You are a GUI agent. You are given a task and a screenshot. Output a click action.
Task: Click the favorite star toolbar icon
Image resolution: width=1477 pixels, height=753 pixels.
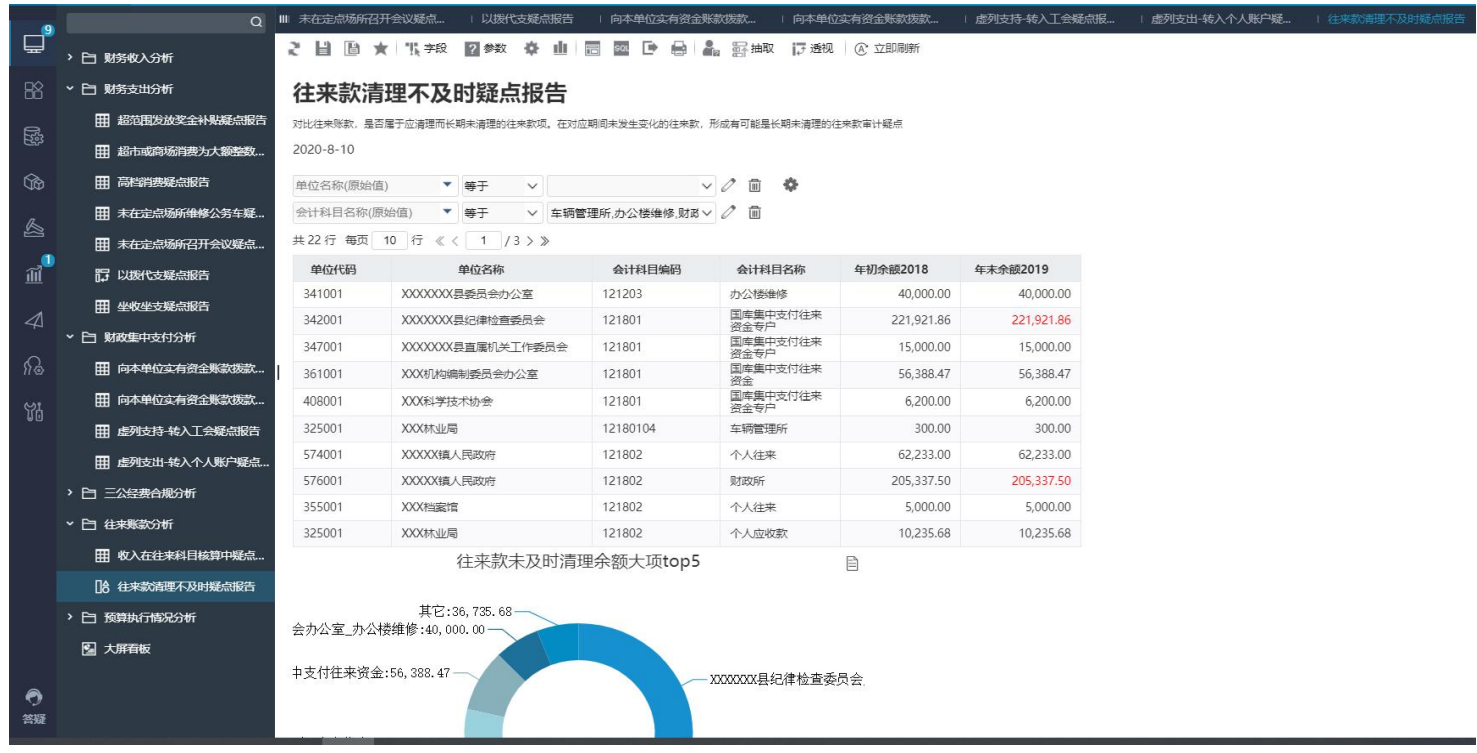(380, 48)
